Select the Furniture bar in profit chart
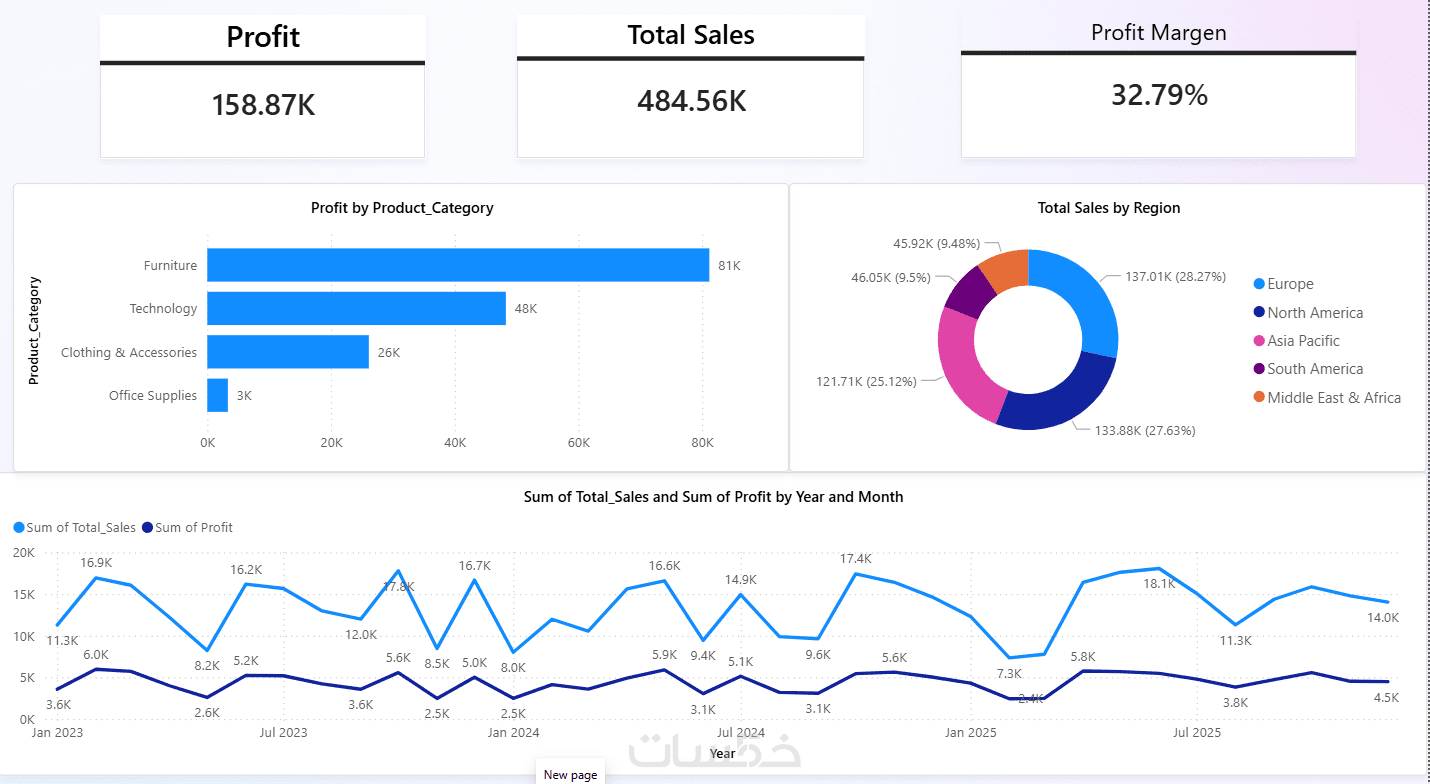The height and width of the screenshot is (784, 1430). pyautogui.click(x=458, y=265)
